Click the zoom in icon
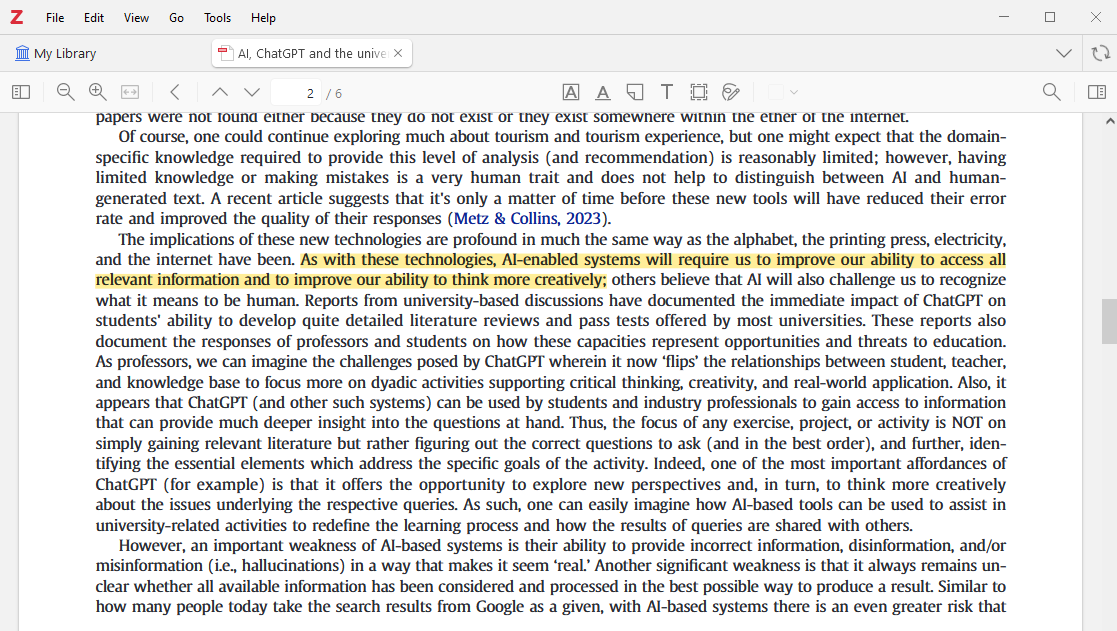Image resolution: width=1117 pixels, height=631 pixels. 98,92
